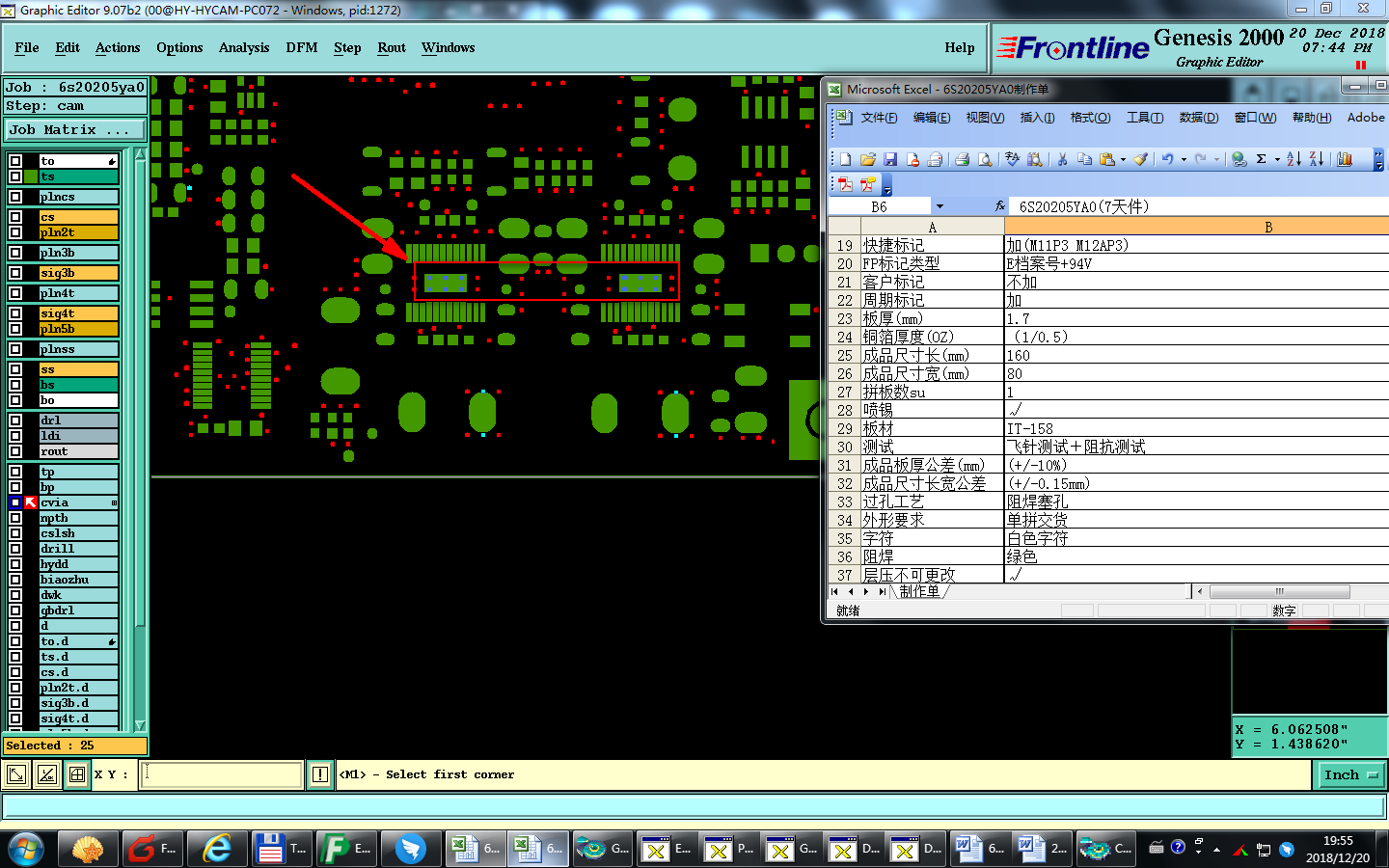Open the Chart Wizard icon in Excel
The image size is (1389, 868).
(x=1345, y=159)
